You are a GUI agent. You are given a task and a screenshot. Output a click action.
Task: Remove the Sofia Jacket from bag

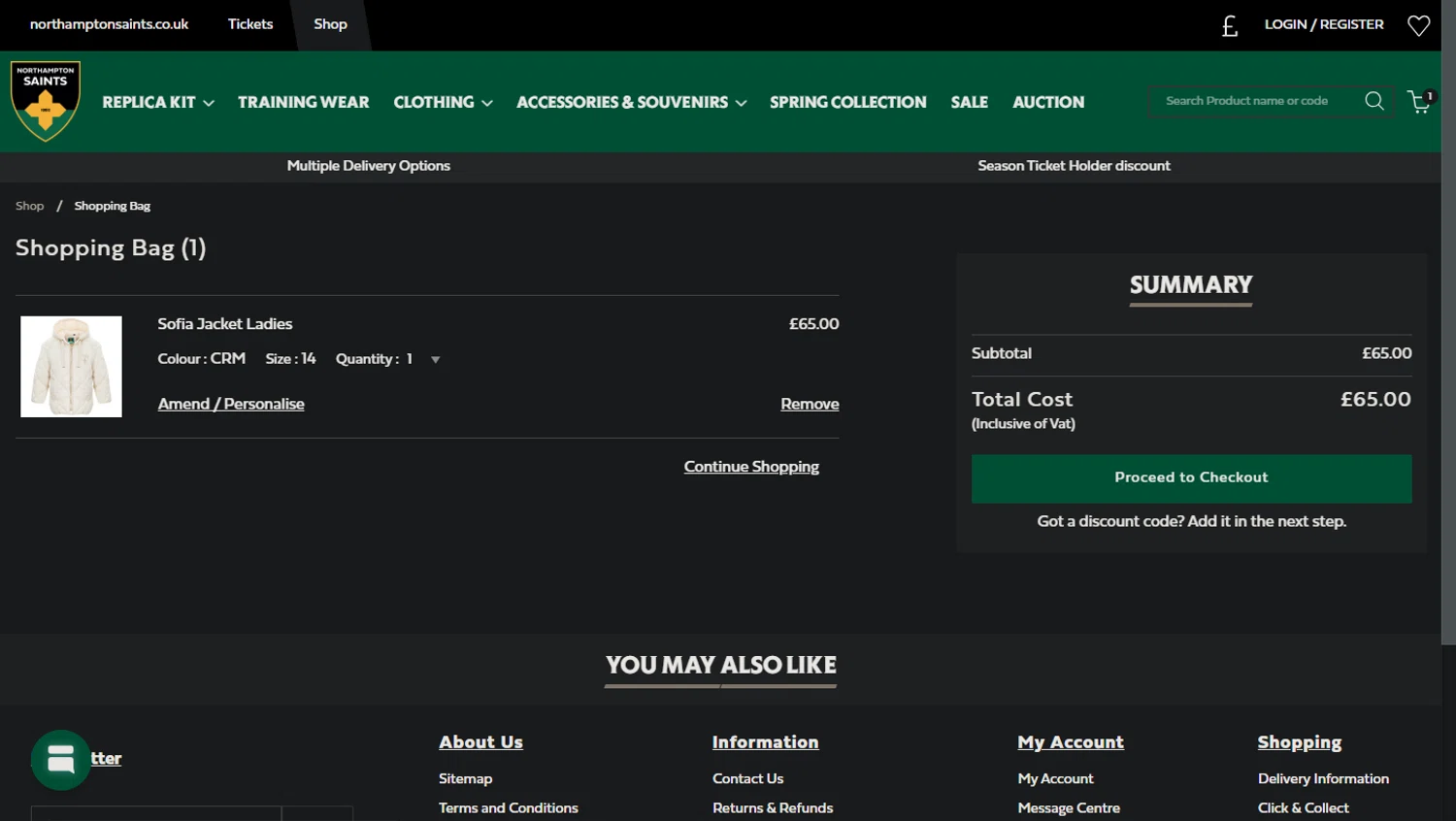(810, 404)
